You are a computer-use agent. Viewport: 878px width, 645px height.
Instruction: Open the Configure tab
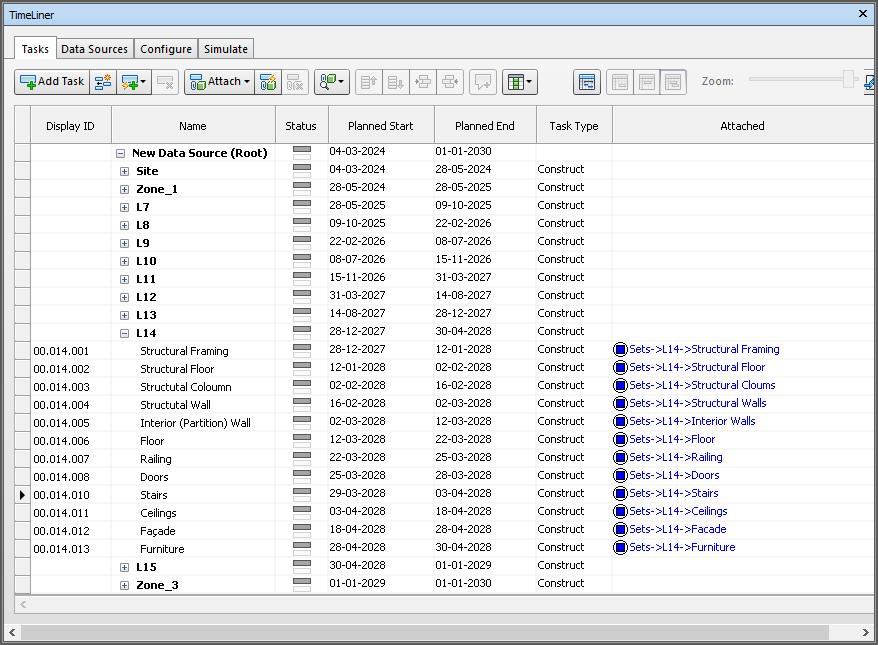pos(166,49)
